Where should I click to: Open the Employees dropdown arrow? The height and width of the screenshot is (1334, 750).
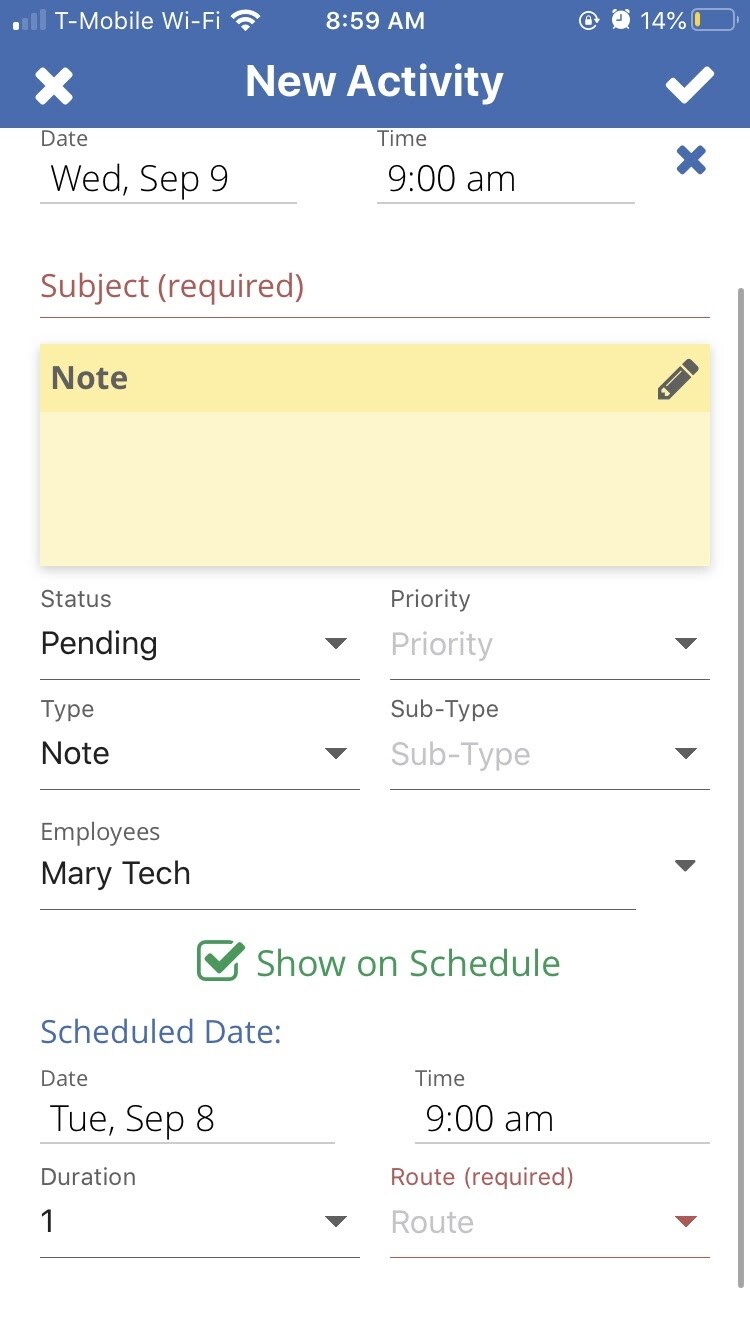coord(685,866)
